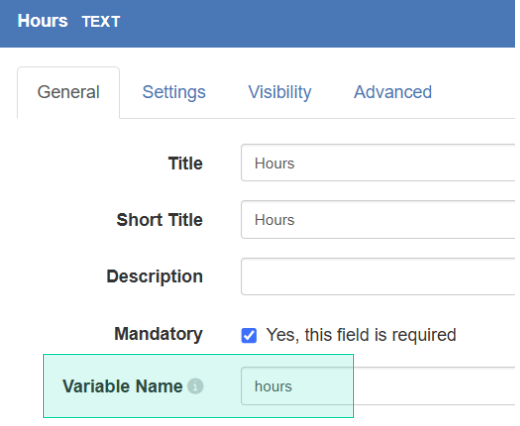Click the empty Description field
The width and height of the screenshot is (520, 426).
[x=378, y=276]
